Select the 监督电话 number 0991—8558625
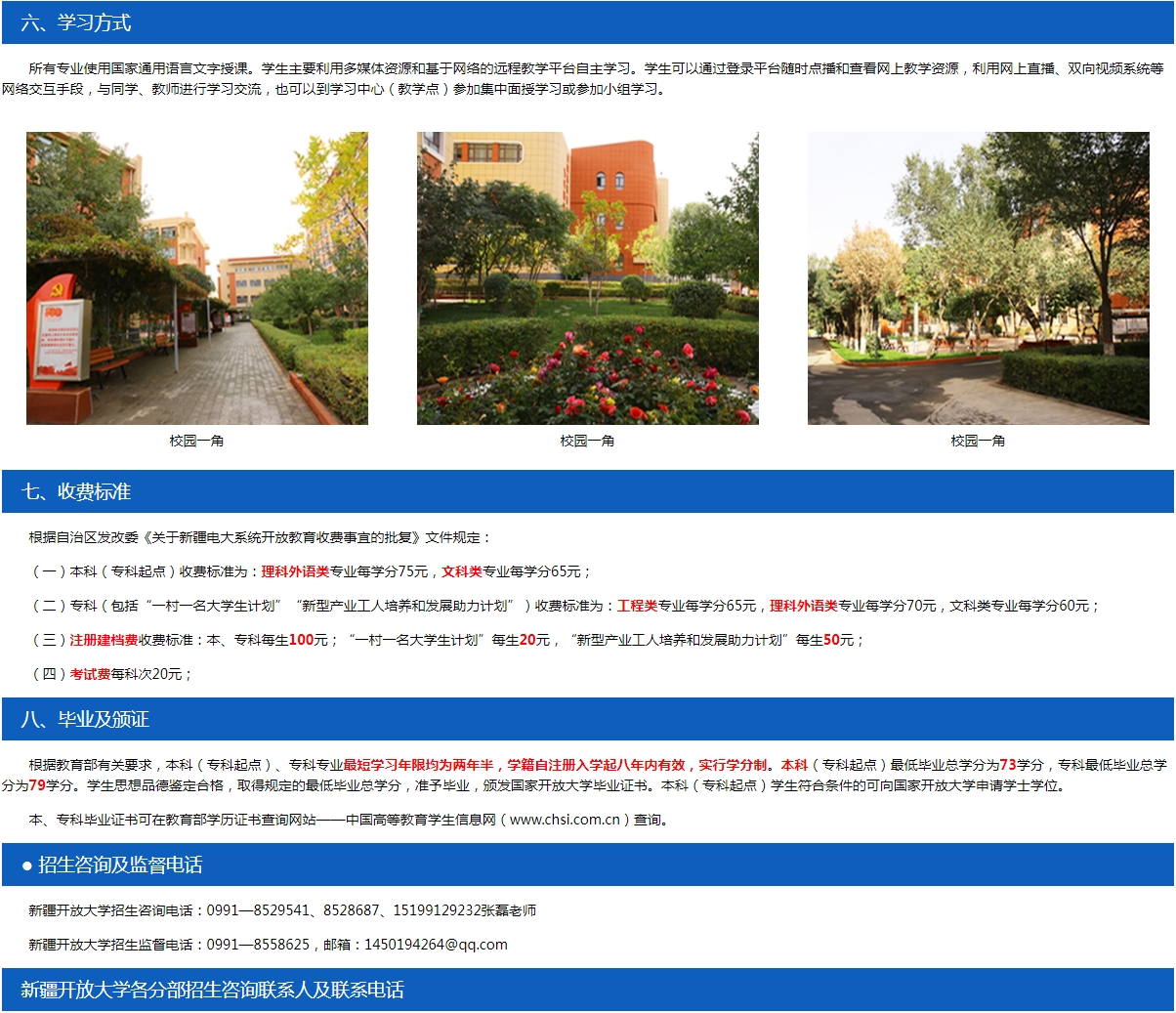Screen dimensions: 1176x1013 [259, 946]
